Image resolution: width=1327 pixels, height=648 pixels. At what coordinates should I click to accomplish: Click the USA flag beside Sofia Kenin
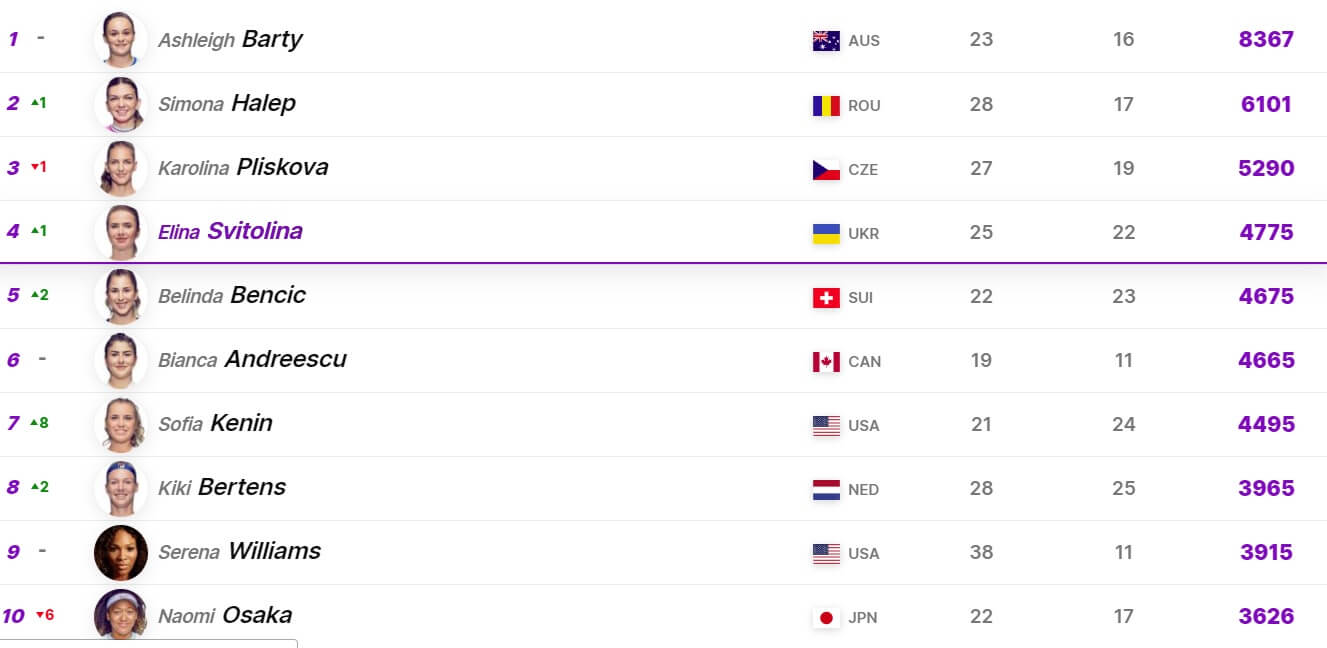(x=826, y=425)
